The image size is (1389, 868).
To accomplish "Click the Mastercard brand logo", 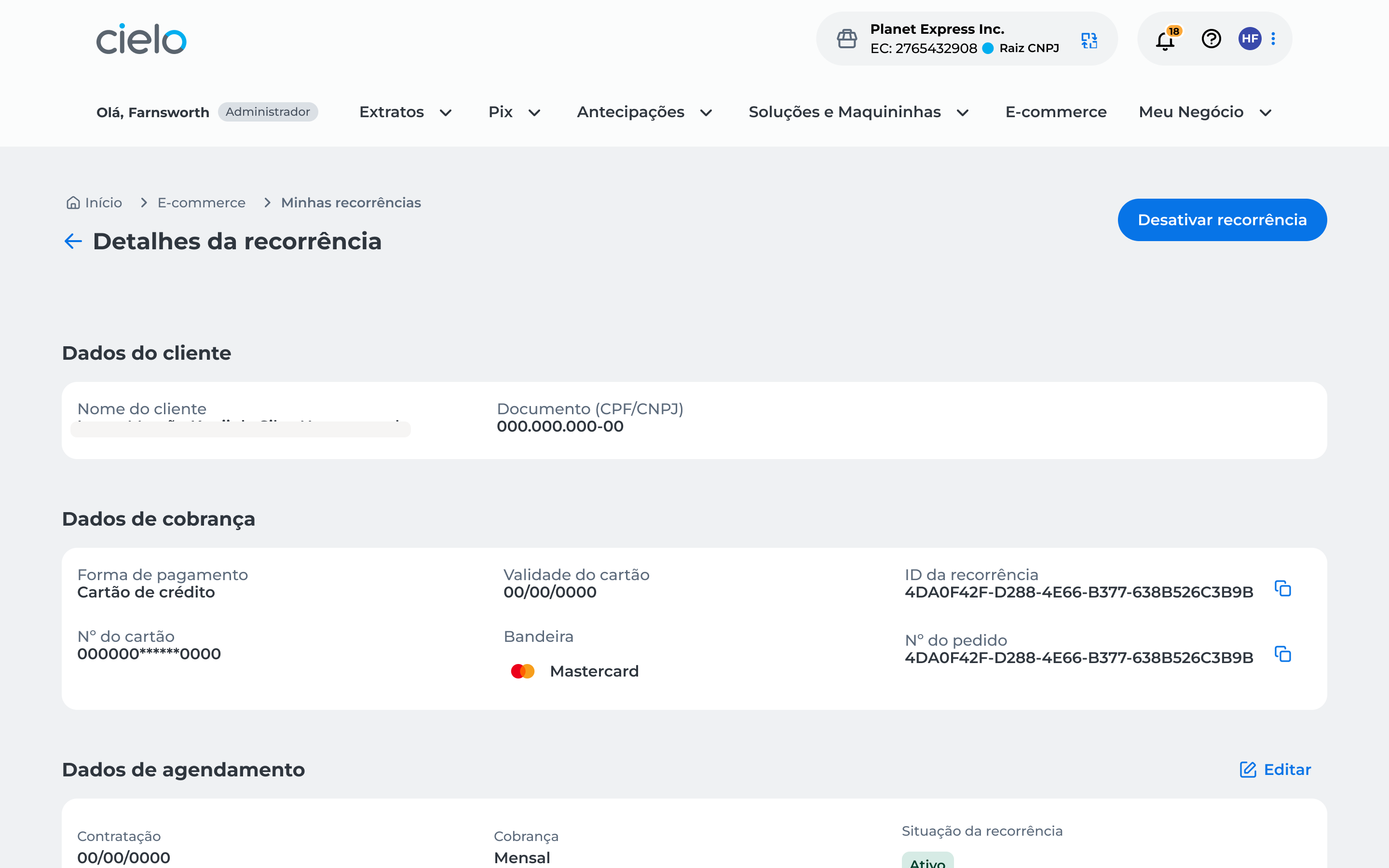I will coord(522,670).
